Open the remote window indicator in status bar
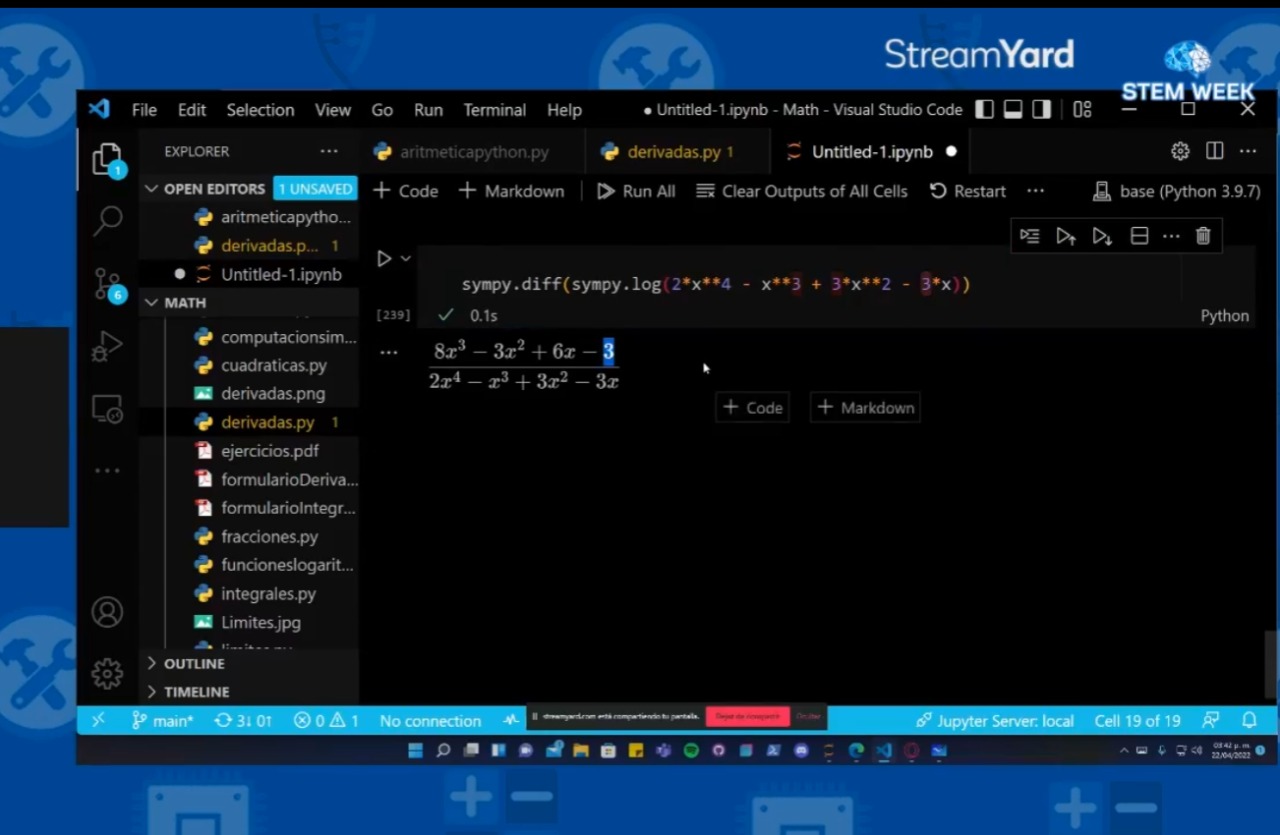This screenshot has height=835, width=1280. pyautogui.click(x=98, y=720)
